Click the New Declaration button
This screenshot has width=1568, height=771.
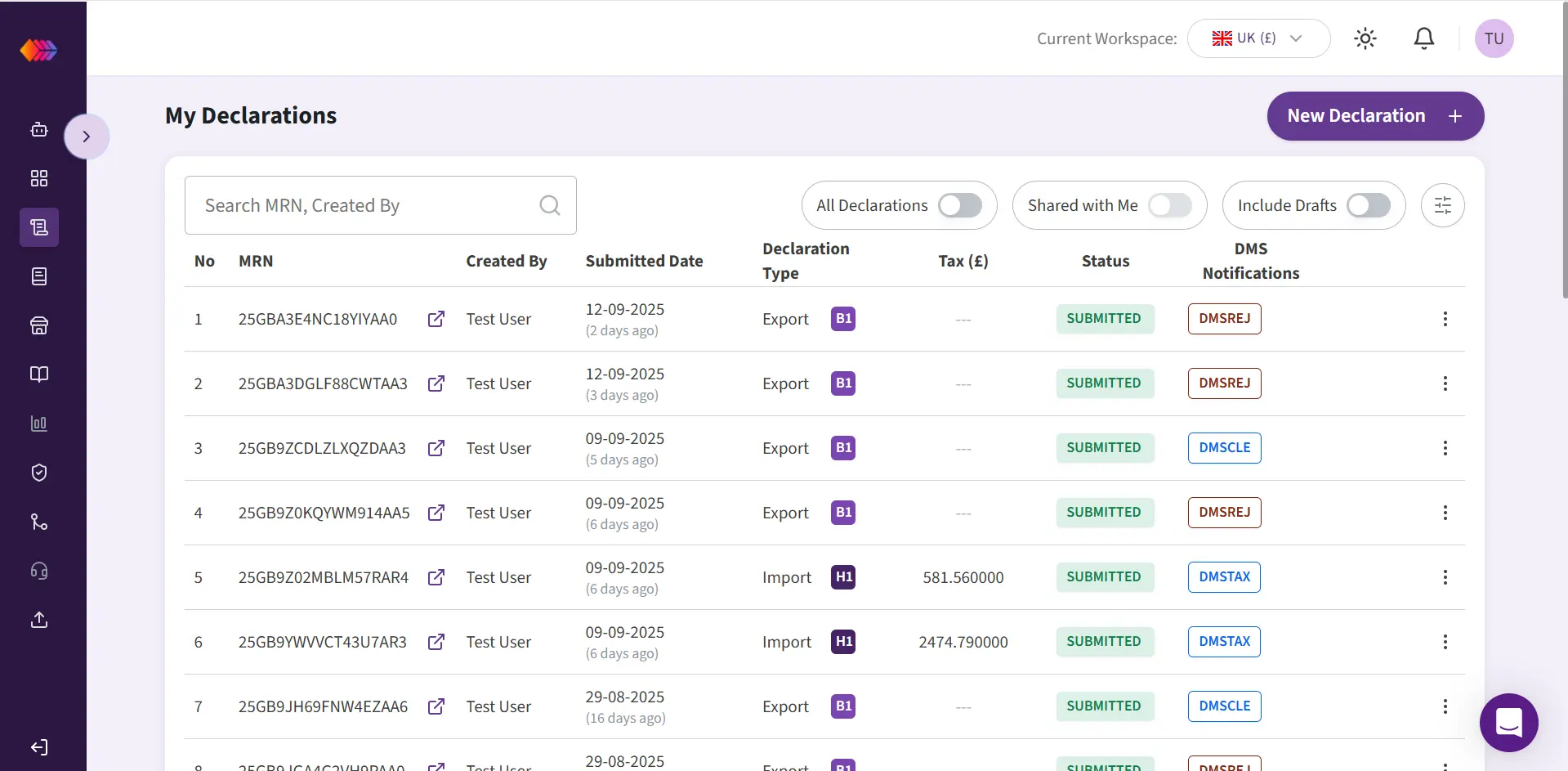point(1374,116)
